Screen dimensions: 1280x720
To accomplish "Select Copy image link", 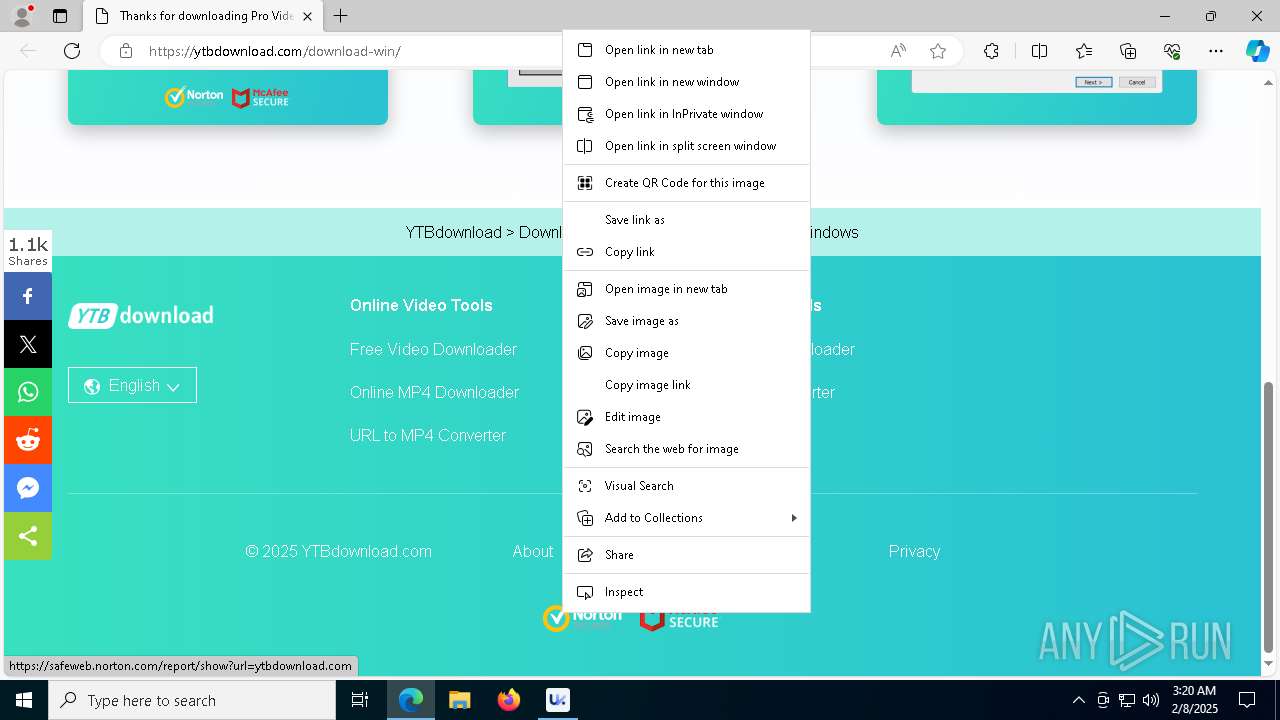I will click(x=687, y=385).
